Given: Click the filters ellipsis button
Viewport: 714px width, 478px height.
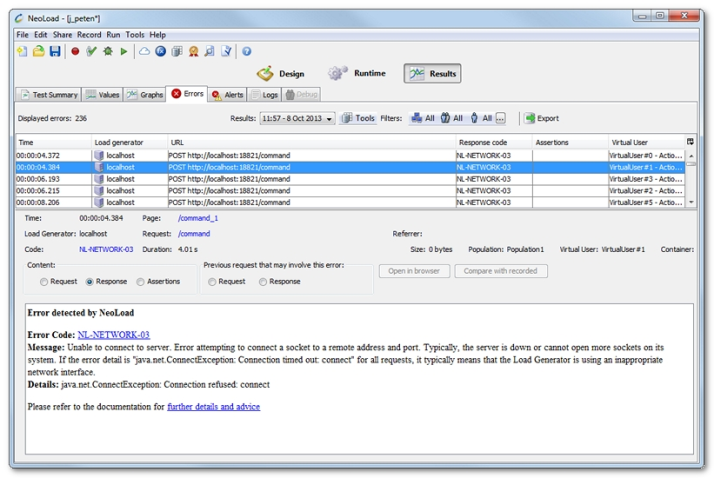Looking at the screenshot, I should click(501, 118).
